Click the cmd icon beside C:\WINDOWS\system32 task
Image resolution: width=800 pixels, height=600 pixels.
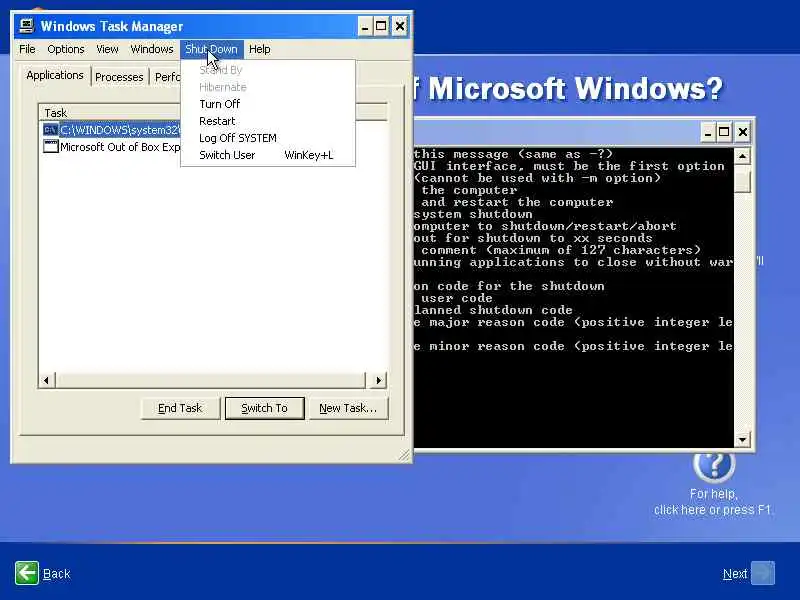(50, 130)
